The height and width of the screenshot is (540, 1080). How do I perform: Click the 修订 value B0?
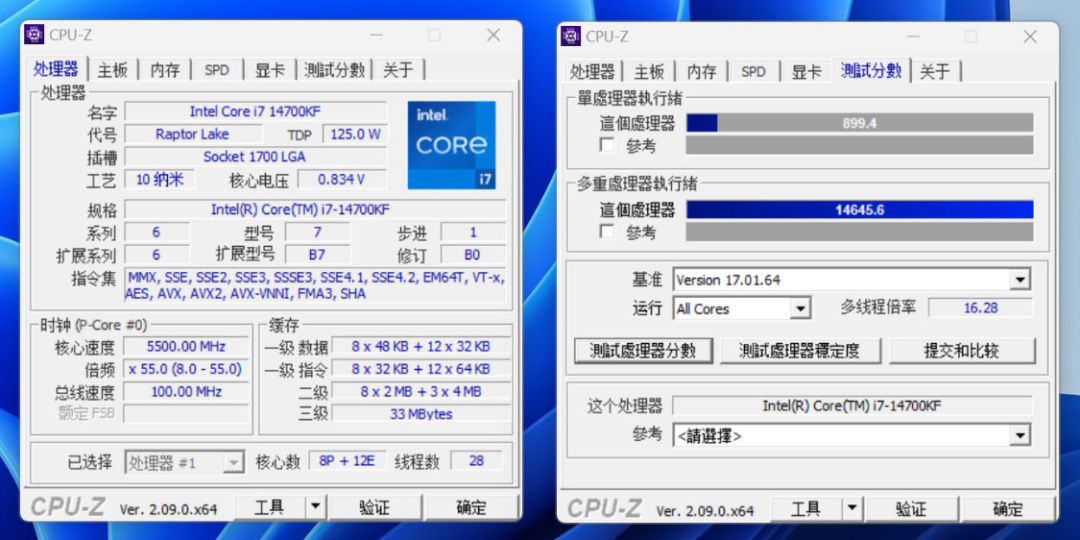472,255
